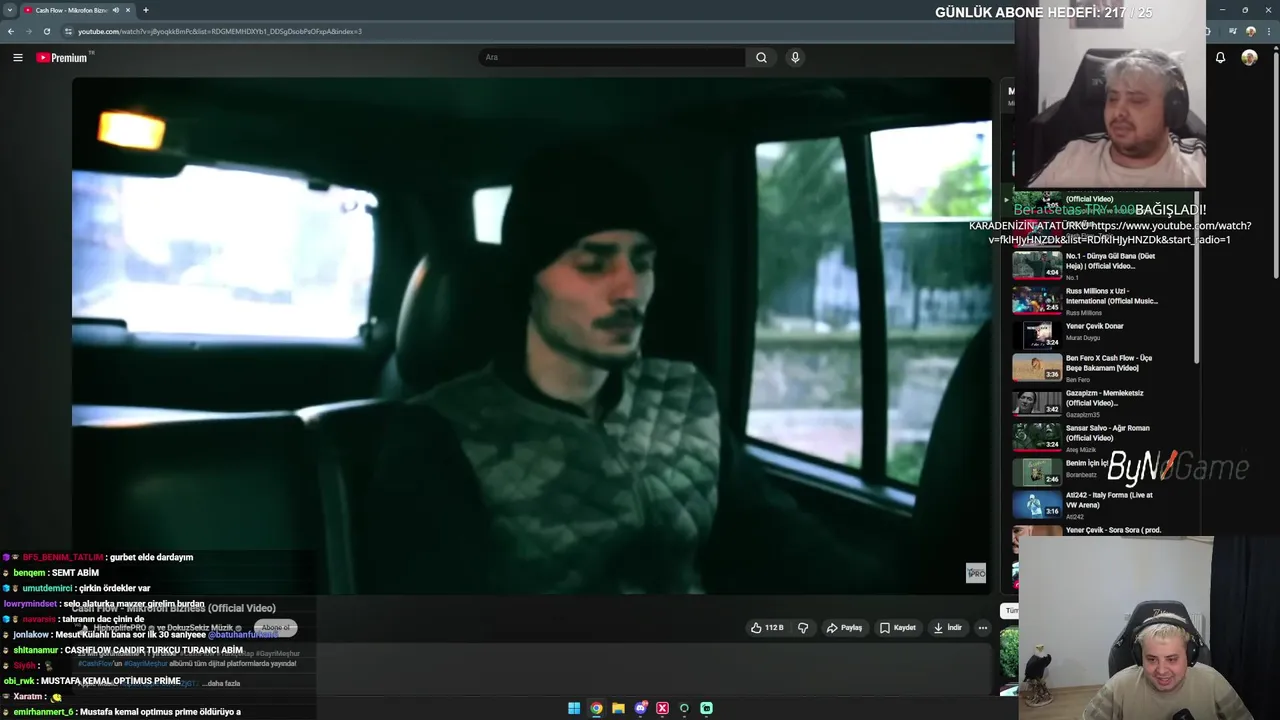Open a new browser tab

click(x=146, y=10)
